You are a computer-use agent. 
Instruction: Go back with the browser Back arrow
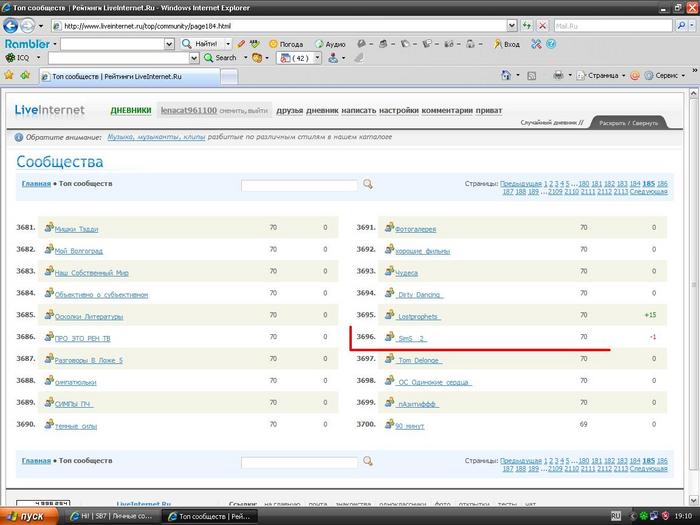tap(10, 26)
